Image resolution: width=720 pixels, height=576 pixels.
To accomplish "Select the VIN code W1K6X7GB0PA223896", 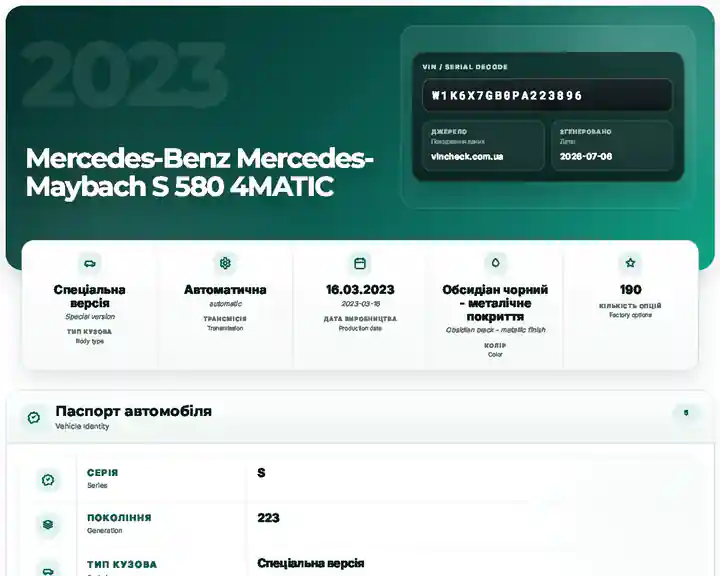I will (507, 96).
